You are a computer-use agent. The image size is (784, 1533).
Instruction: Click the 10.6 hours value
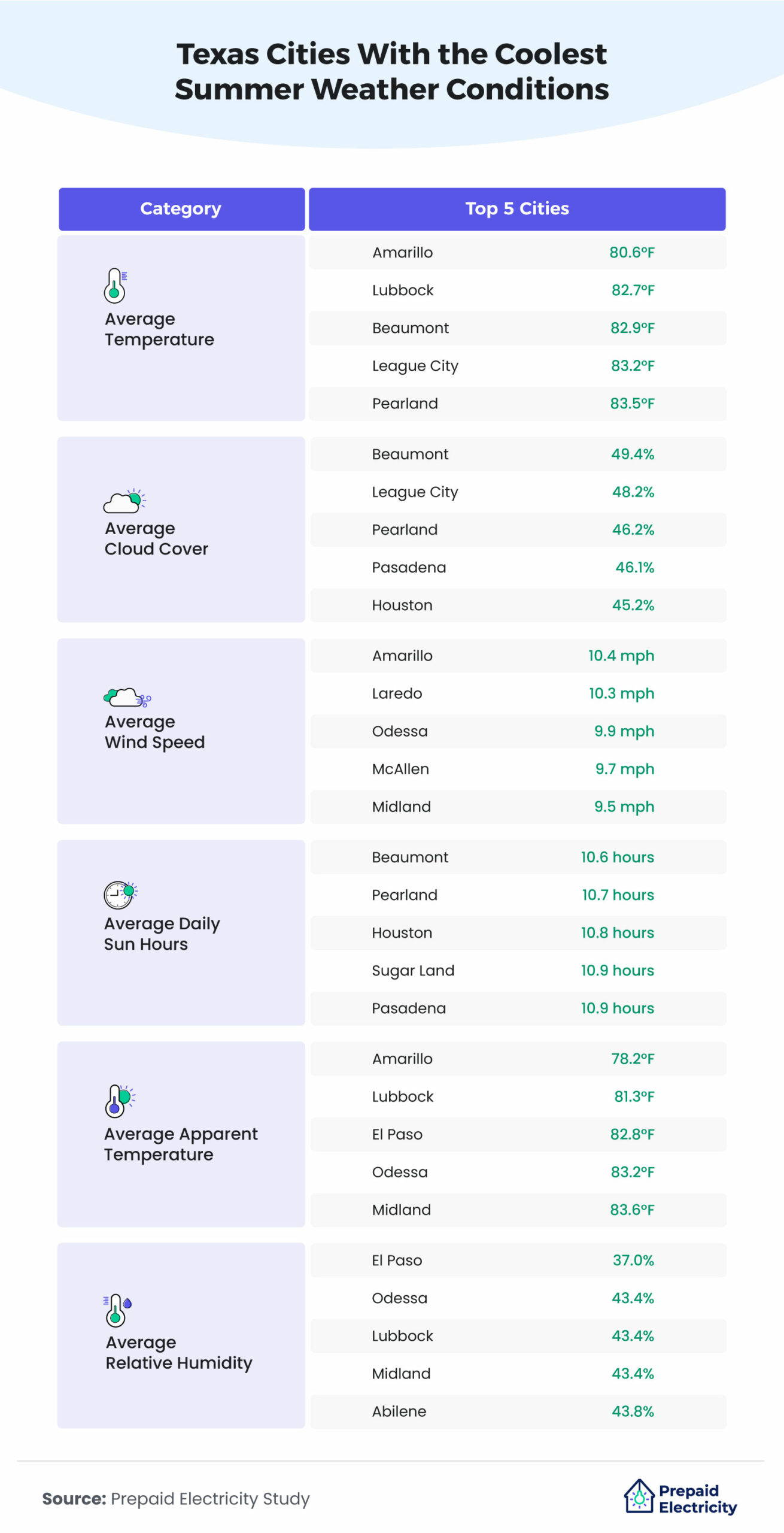click(x=618, y=857)
